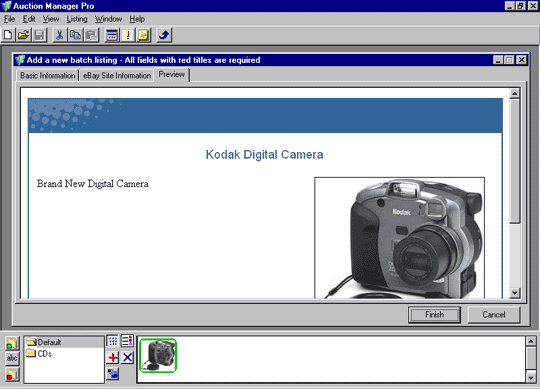Open the Help menu
540x389 pixels.
(137, 19)
